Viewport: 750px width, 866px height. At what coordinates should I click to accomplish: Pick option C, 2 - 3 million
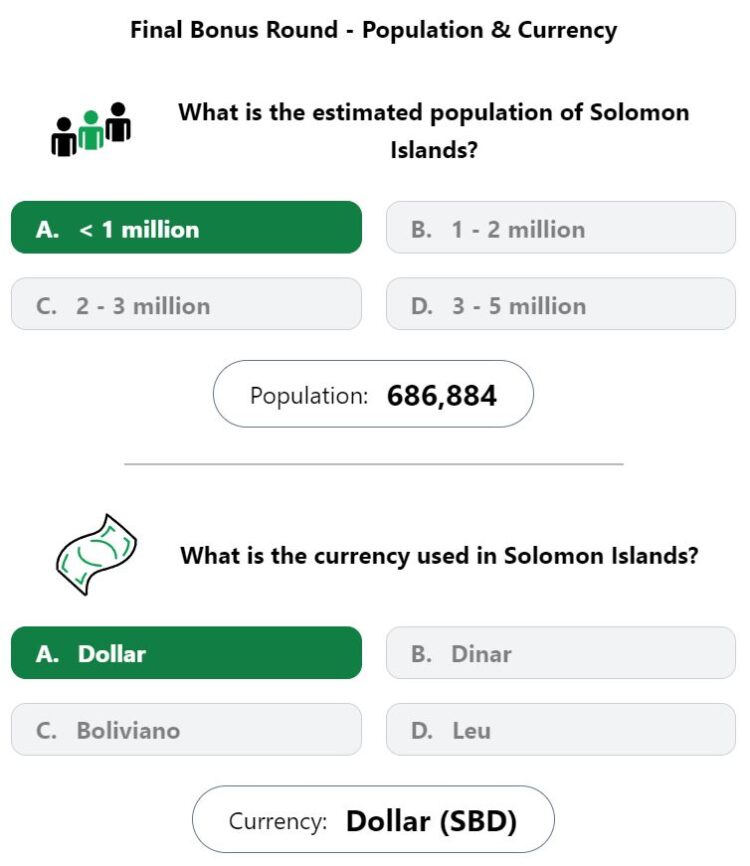pos(186,304)
